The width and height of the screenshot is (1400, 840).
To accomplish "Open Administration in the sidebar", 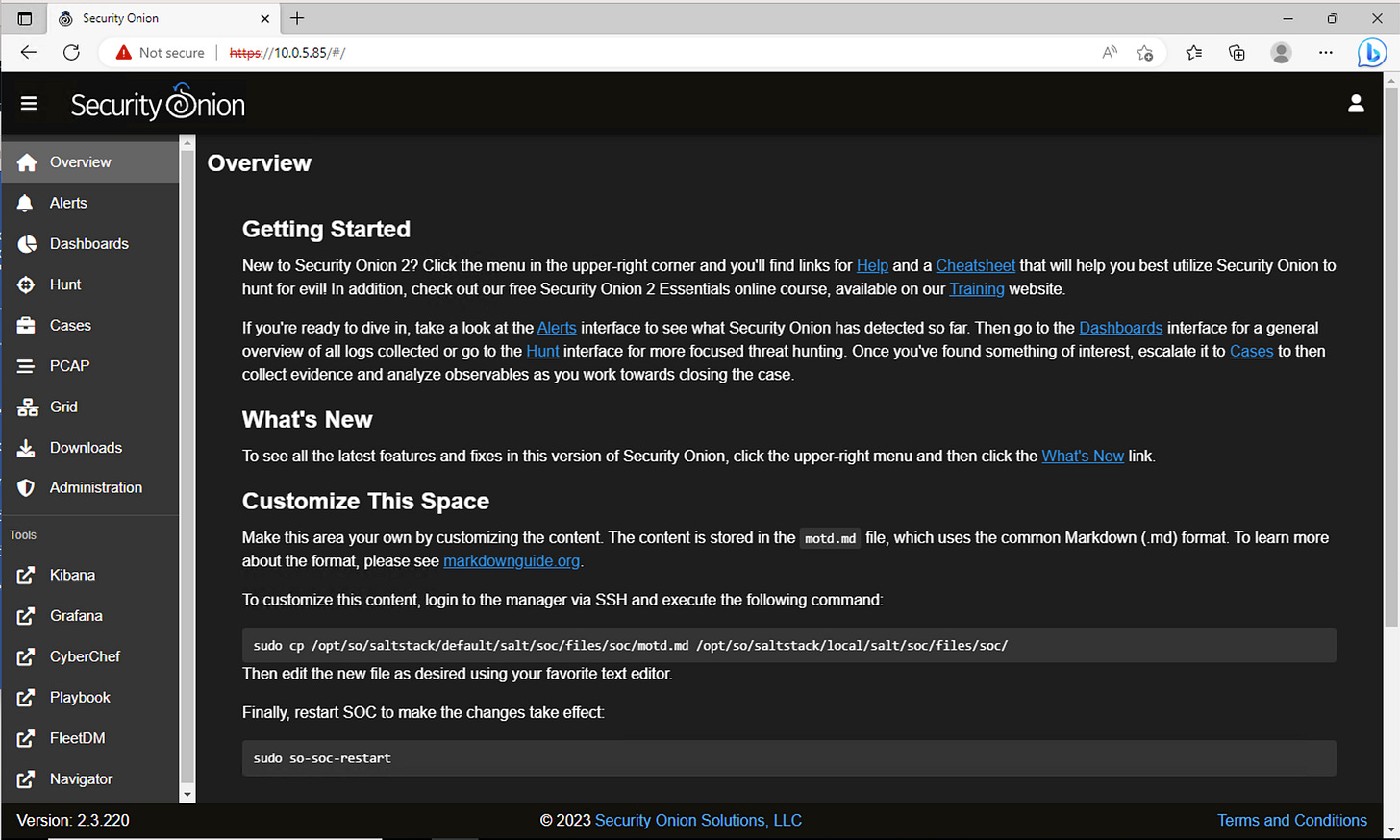I will pyautogui.click(x=89, y=488).
